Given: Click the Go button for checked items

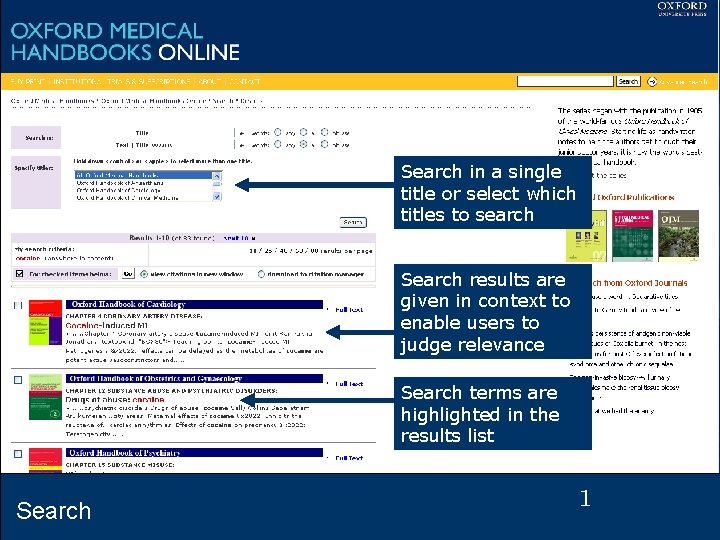Looking at the screenshot, I should pyautogui.click(x=128, y=274).
